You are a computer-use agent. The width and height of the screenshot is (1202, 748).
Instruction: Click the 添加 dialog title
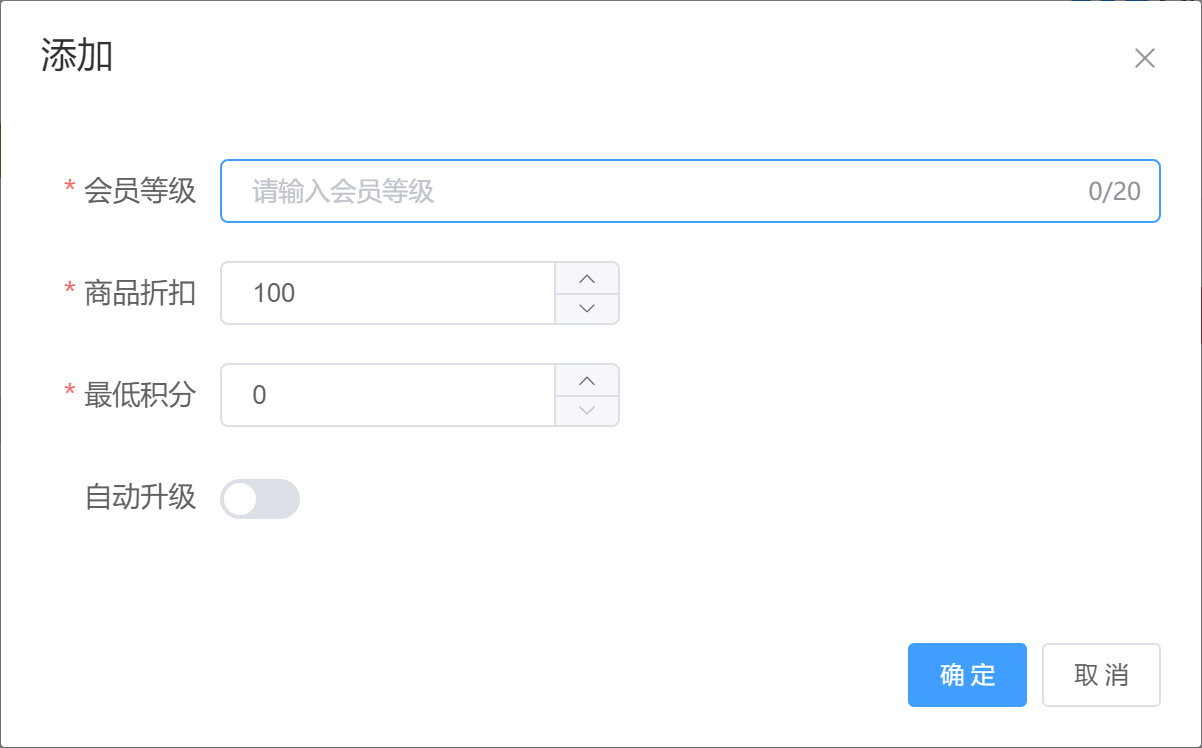(77, 57)
